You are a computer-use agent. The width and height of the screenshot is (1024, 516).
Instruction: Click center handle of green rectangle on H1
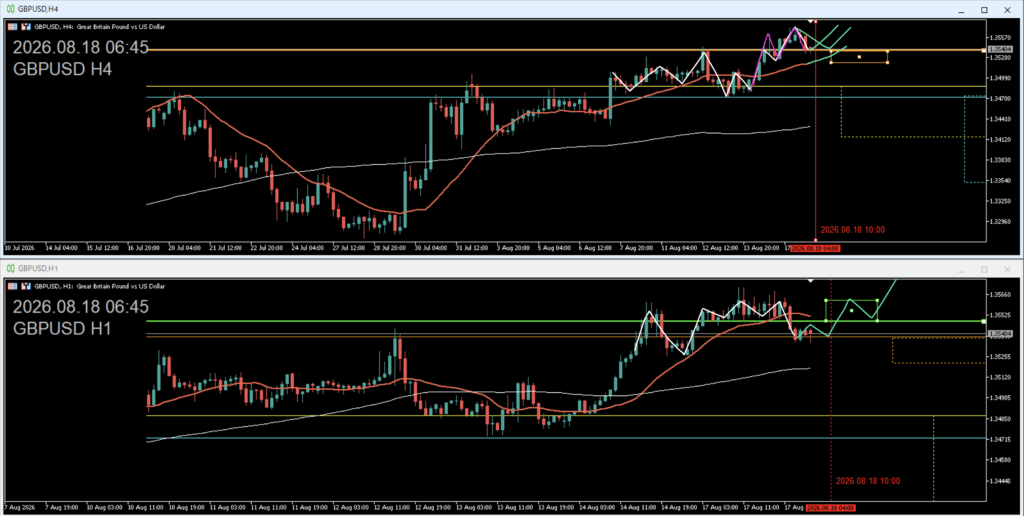tap(852, 310)
